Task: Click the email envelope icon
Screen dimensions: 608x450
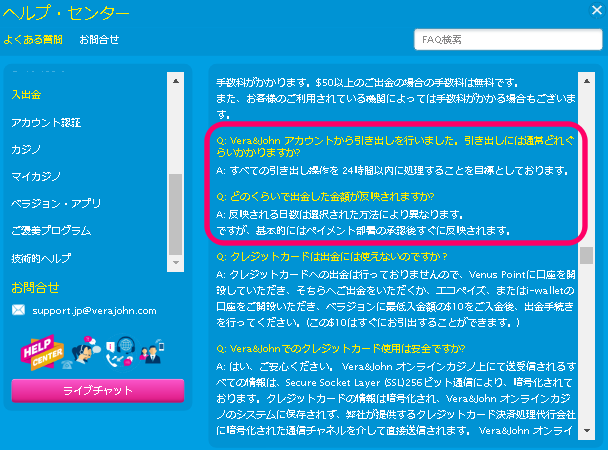Action: [x=18, y=310]
